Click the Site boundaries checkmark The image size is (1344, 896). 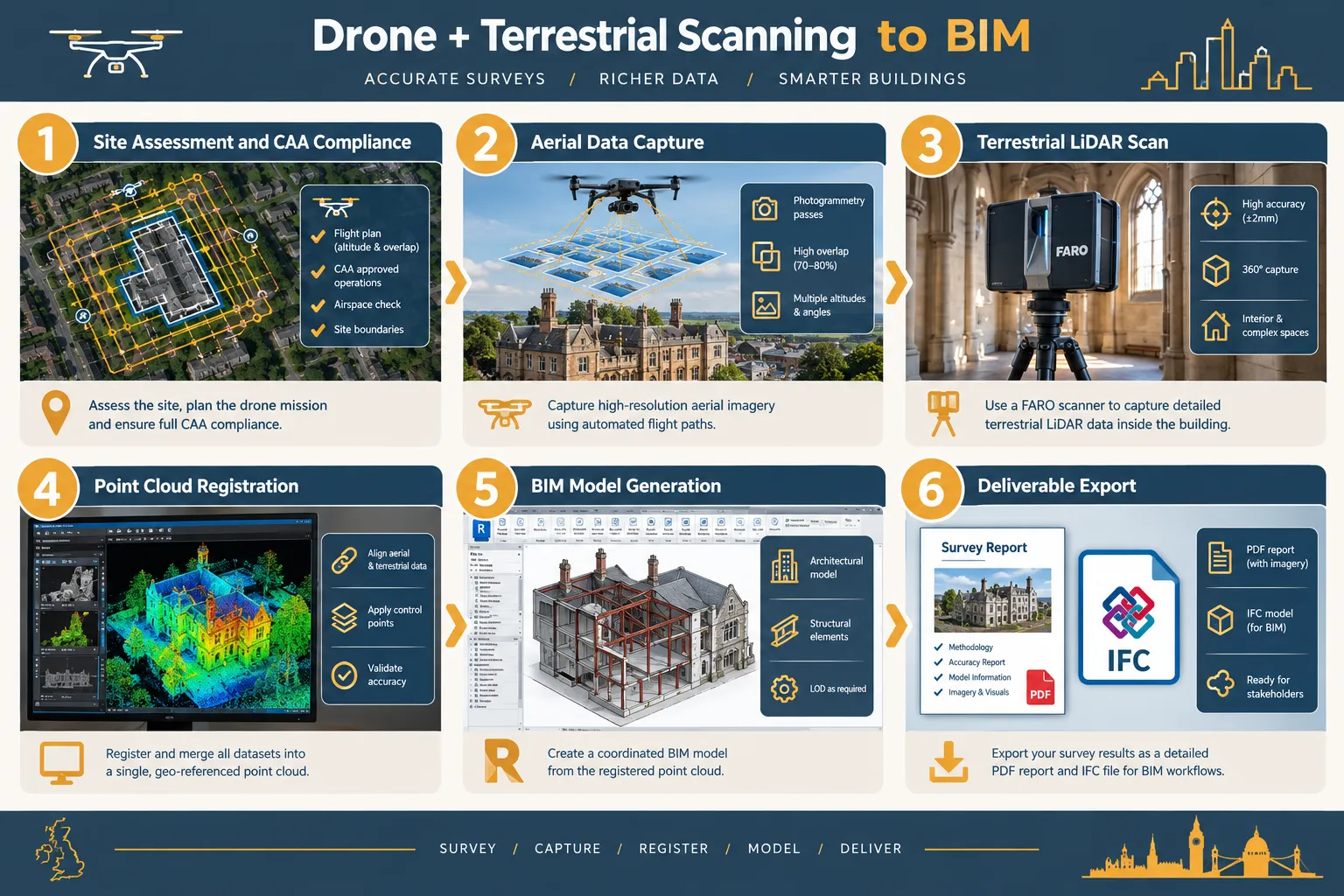(318, 331)
